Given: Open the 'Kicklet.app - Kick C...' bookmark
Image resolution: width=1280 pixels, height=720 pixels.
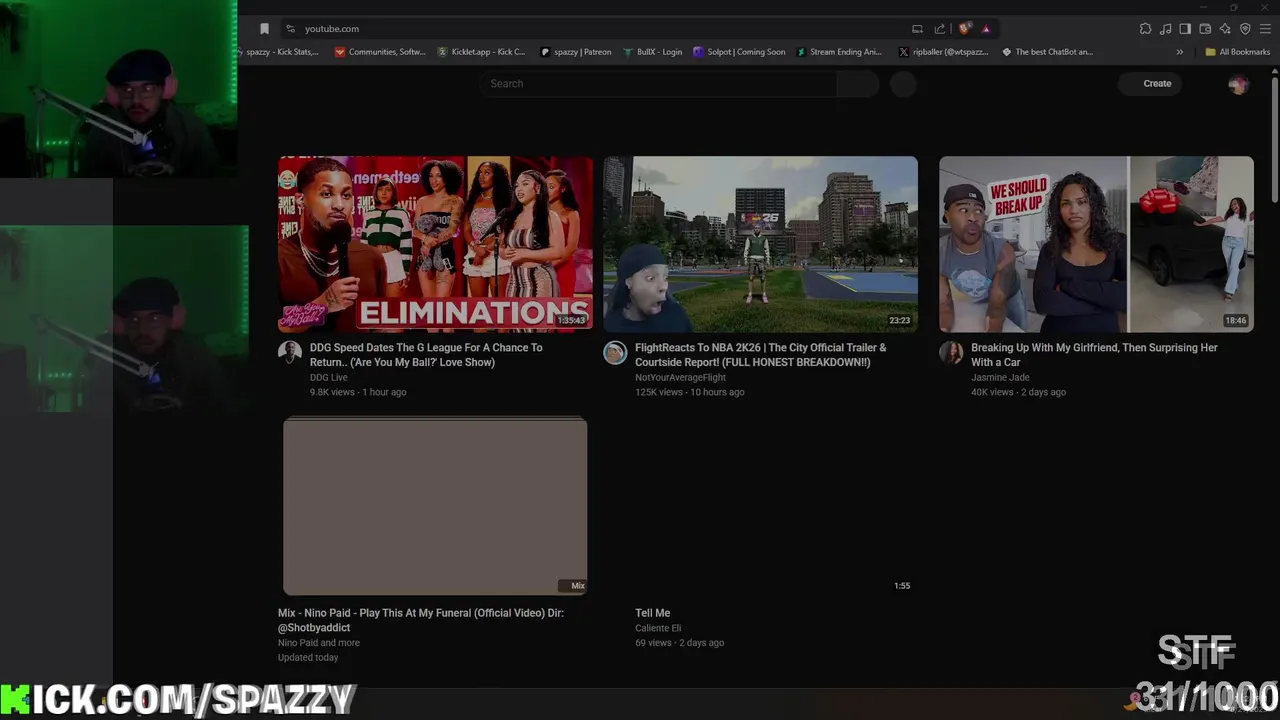Looking at the screenshot, I should tap(482, 52).
